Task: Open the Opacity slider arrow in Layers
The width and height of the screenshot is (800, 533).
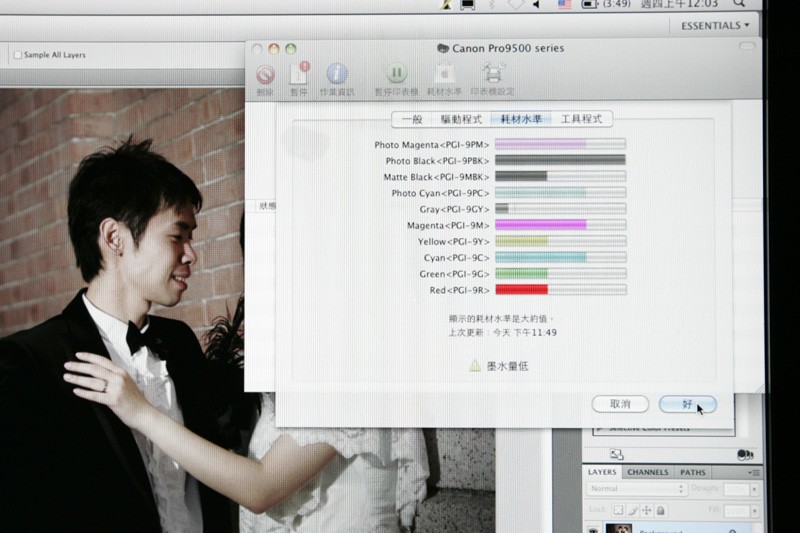Action: click(x=754, y=489)
